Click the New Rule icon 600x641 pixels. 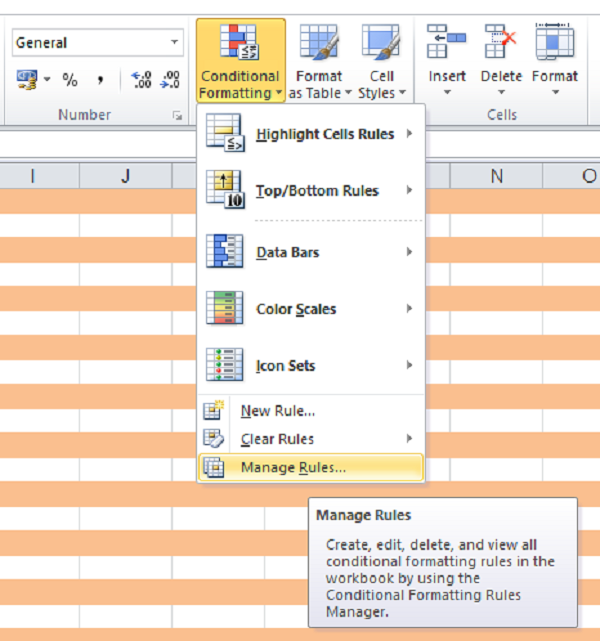pyautogui.click(x=213, y=410)
